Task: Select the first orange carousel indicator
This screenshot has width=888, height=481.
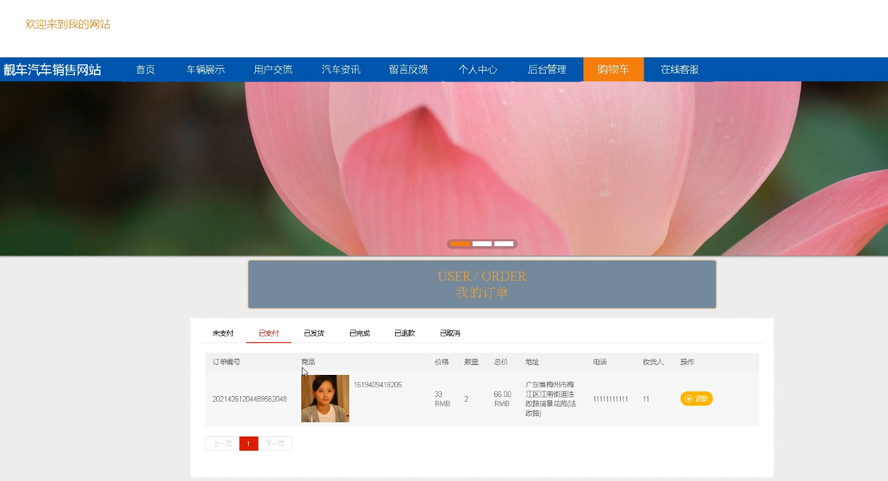Action: point(460,243)
